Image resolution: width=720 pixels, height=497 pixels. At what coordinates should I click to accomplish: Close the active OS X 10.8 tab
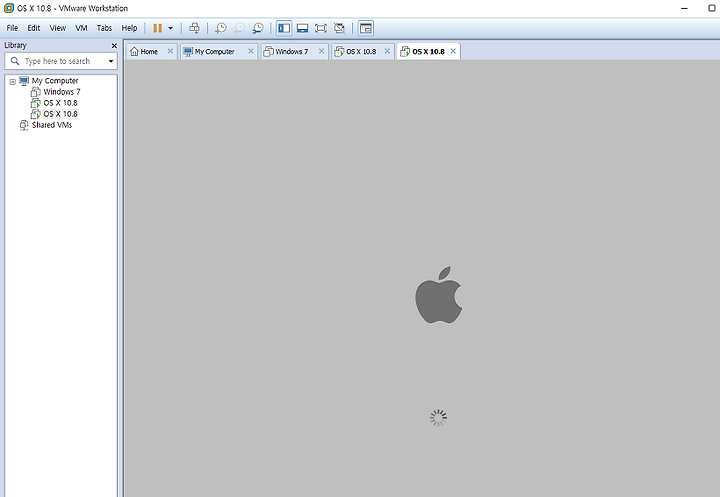(453, 51)
